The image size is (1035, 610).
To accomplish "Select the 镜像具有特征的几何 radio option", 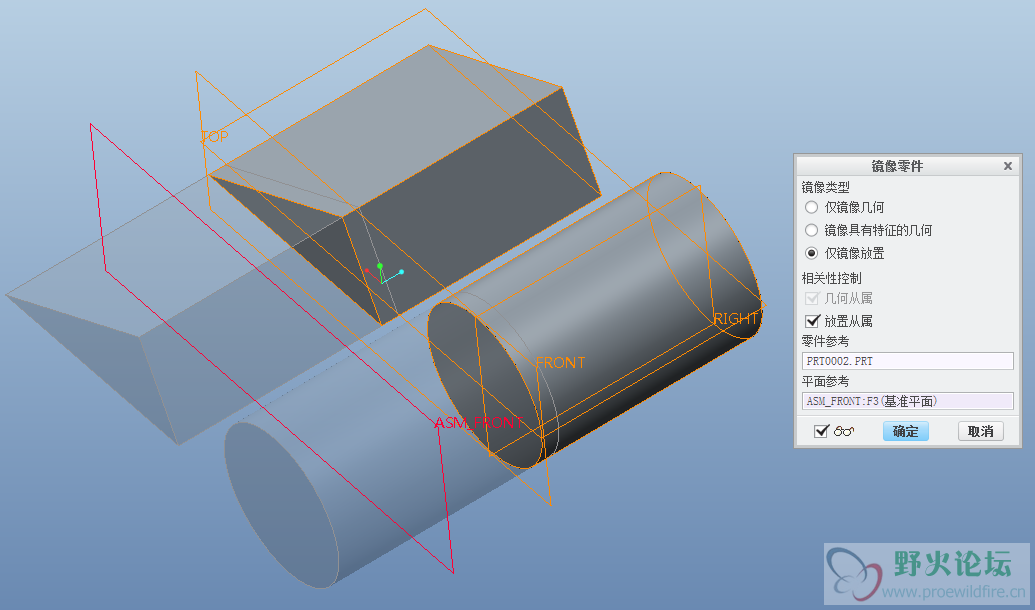I will pos(812,230).
